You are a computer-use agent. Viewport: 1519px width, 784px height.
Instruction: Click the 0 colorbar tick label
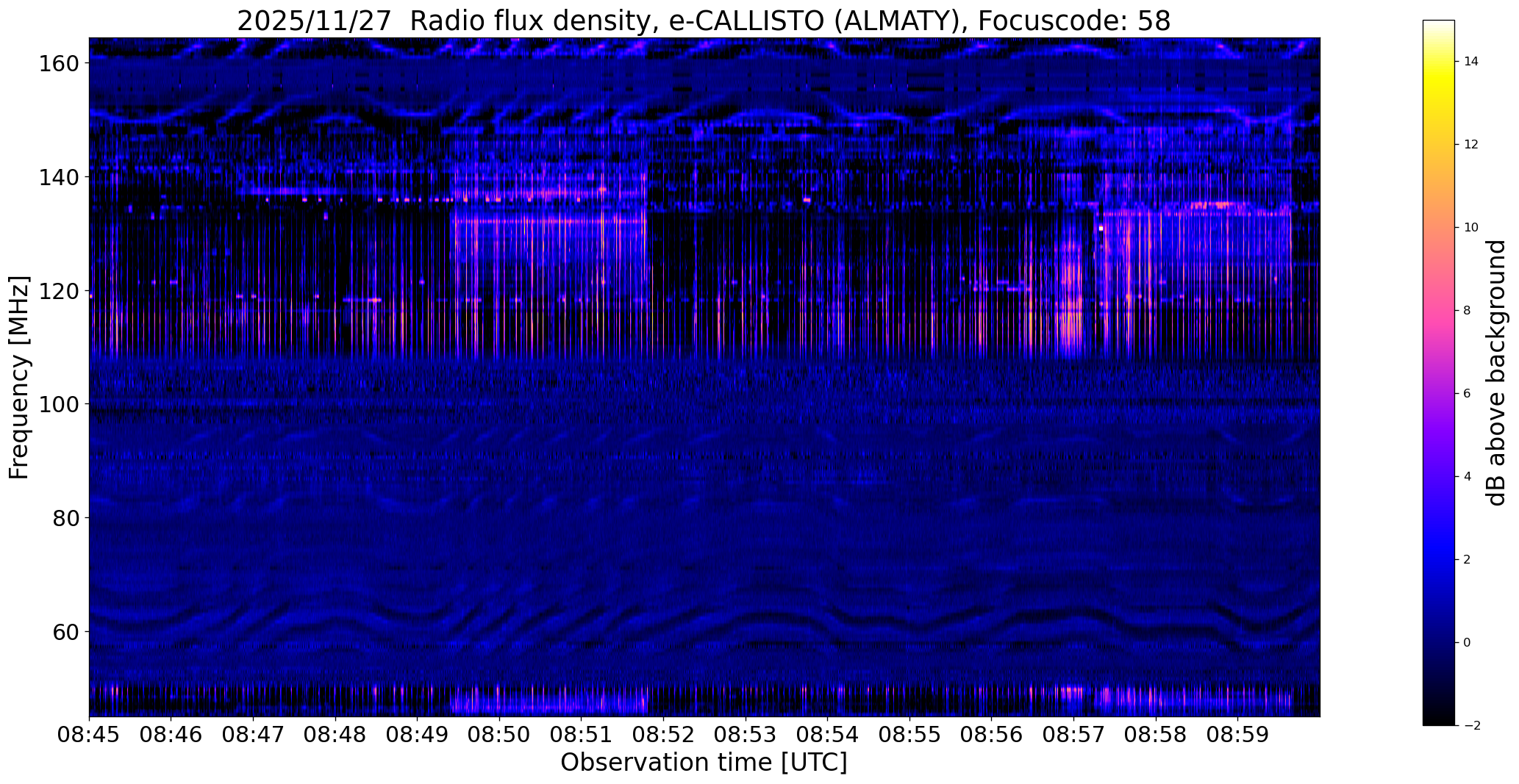pos(1467,643)
